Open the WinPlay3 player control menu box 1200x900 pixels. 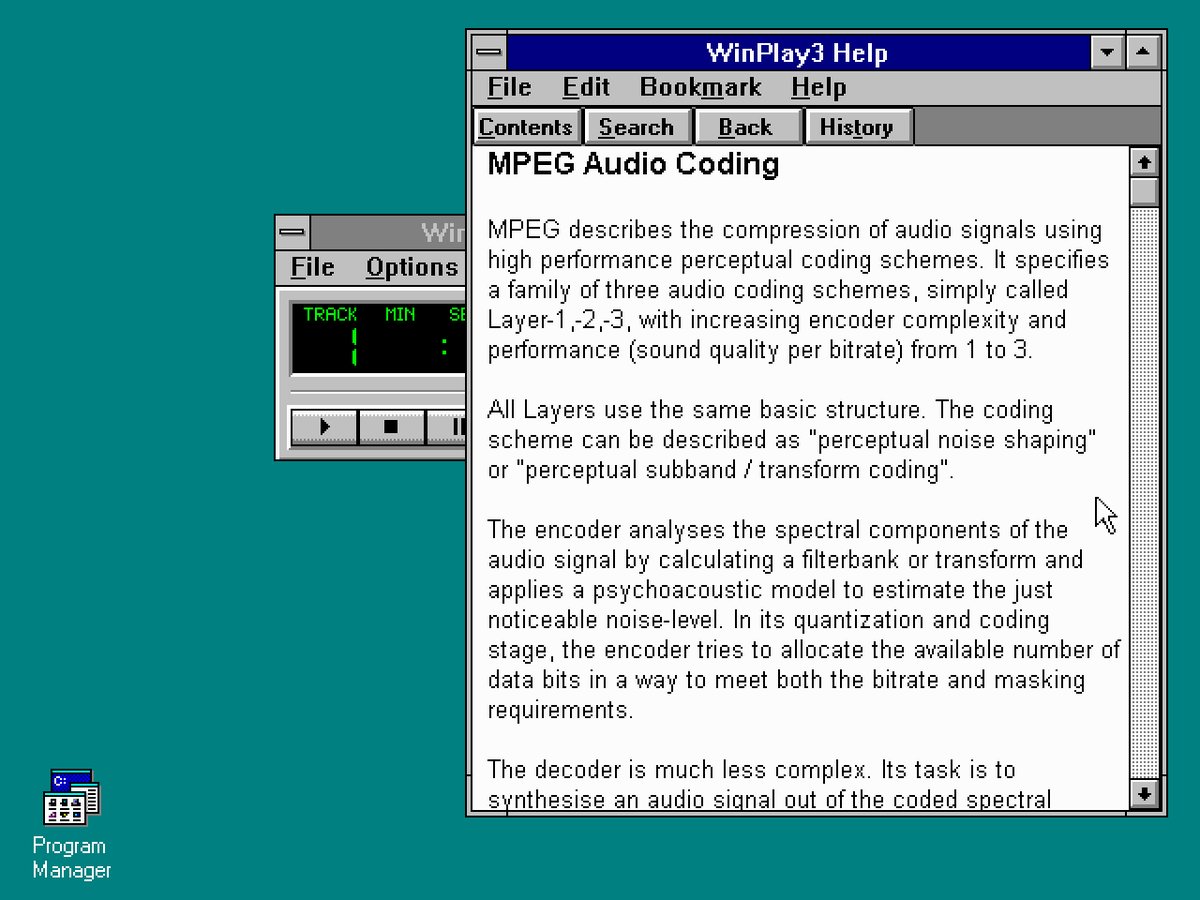click(293, 233)
